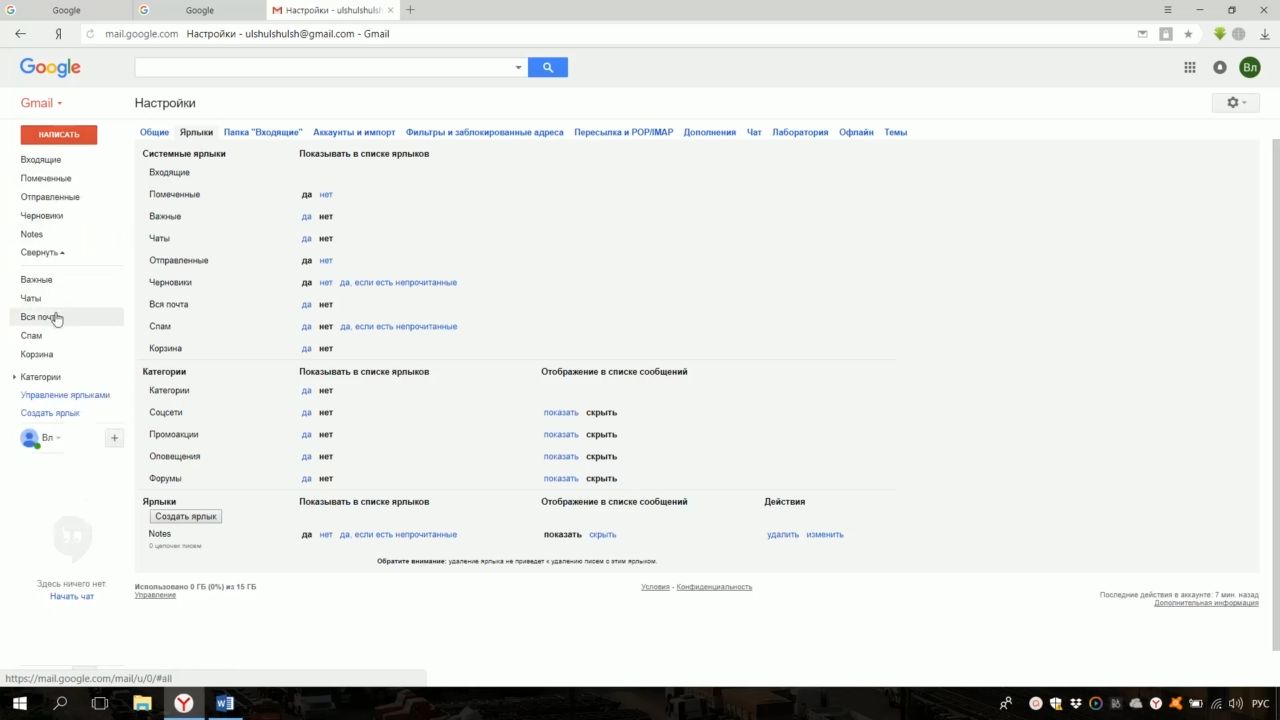This screenshot has width=1280, height=720.
Task: Open the Google apps grid
Action: tap(1189, 67)
